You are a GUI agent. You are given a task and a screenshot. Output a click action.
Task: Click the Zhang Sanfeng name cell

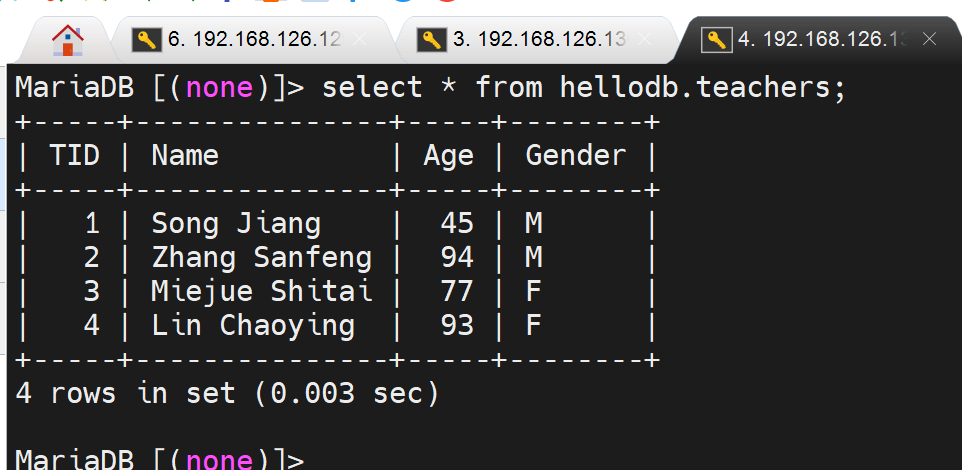[261, 257]
